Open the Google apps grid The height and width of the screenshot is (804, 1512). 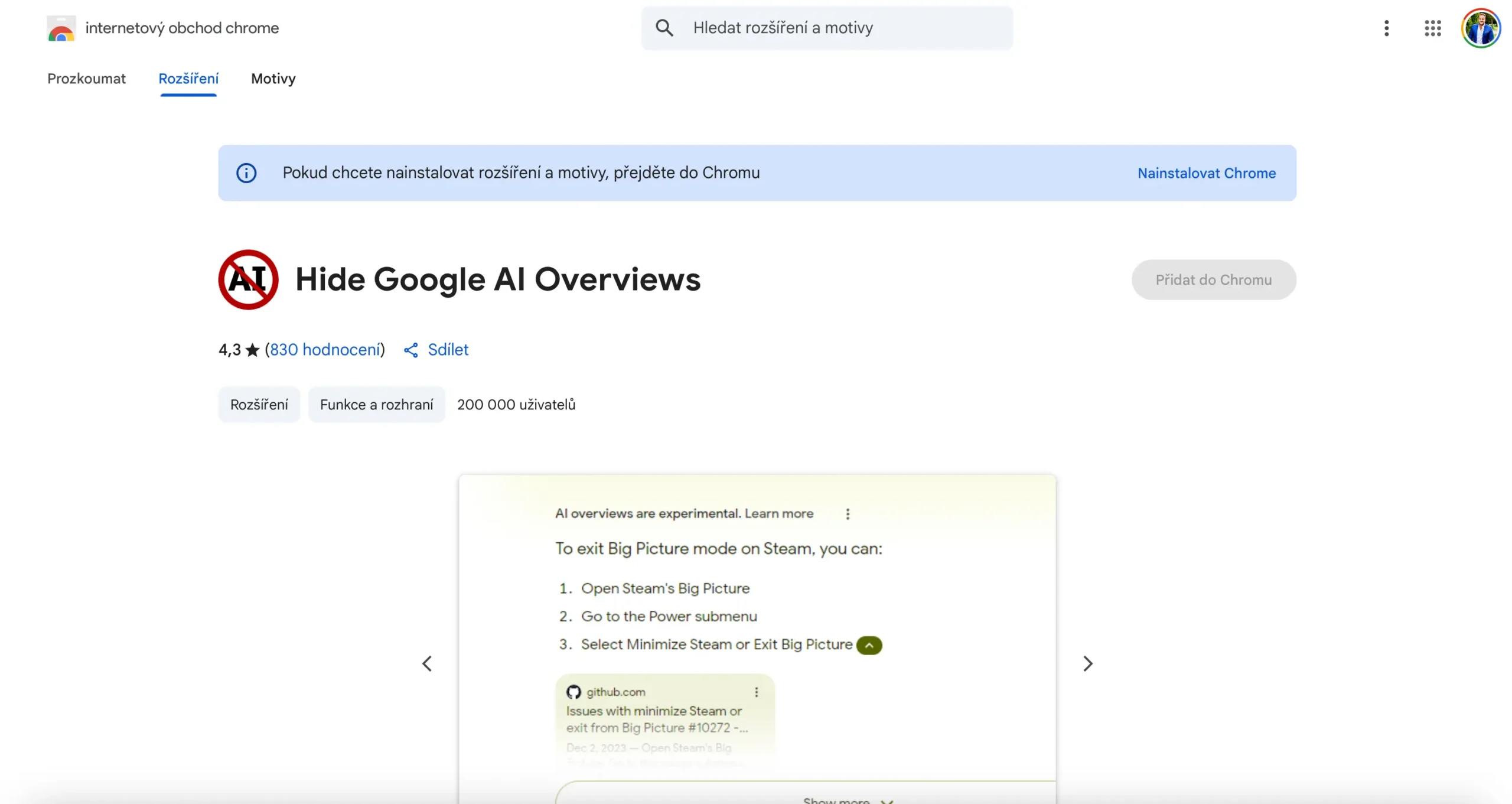pyautogui.click(x=1432, y=28)
